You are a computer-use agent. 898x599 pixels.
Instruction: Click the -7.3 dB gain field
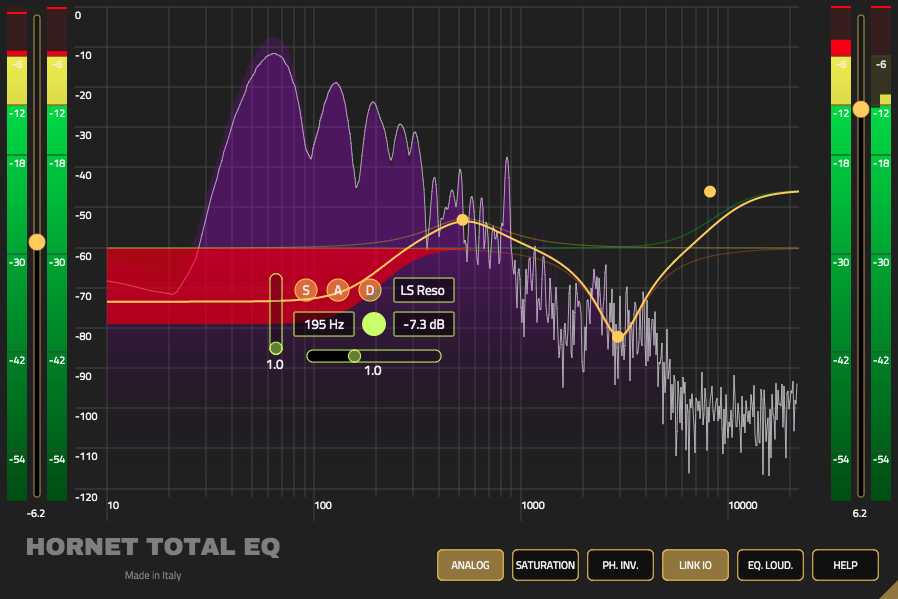tap(423, 324)
